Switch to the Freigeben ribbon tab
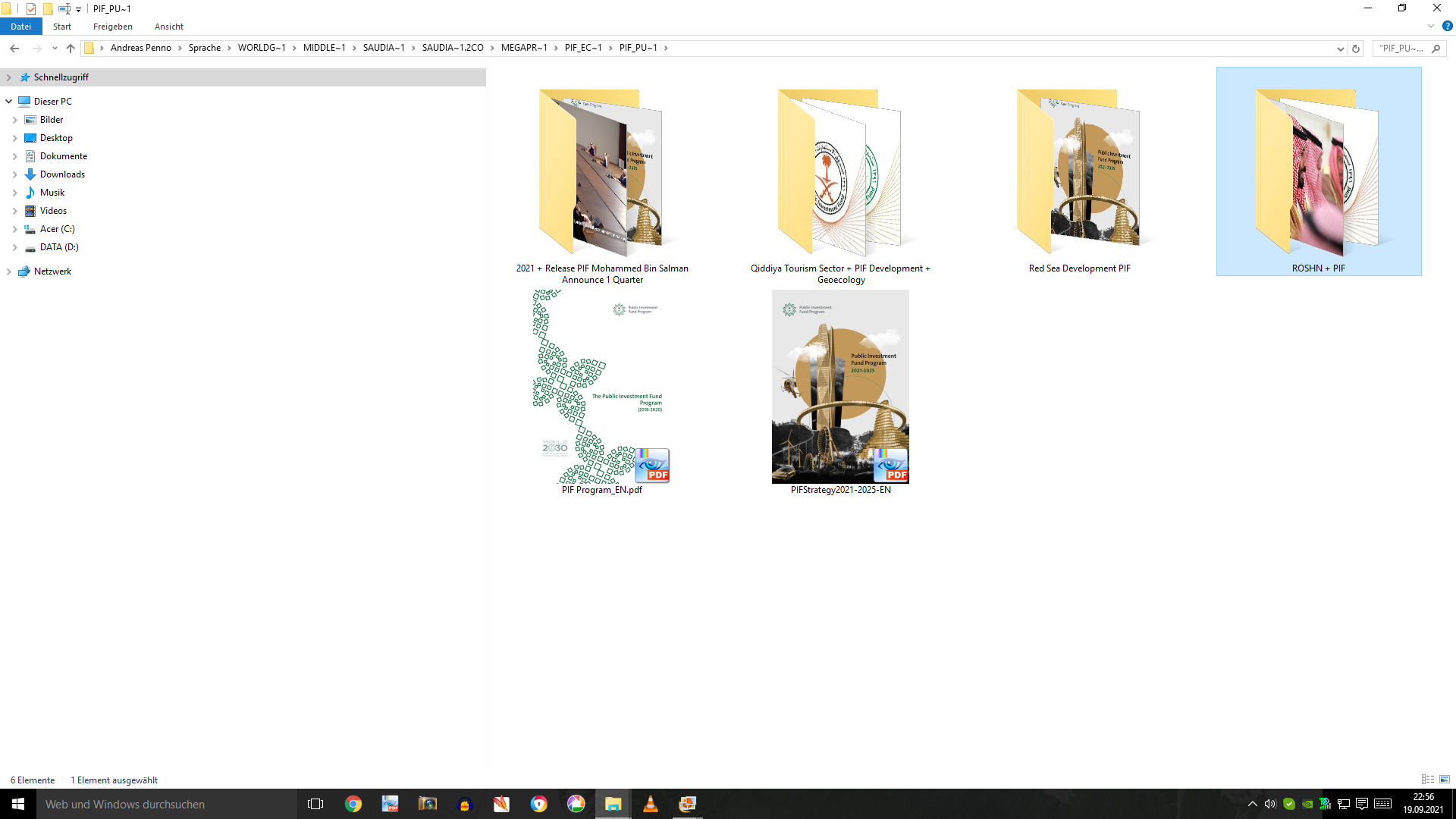This screenshot has height=819, width=1456. click(113, 27)
